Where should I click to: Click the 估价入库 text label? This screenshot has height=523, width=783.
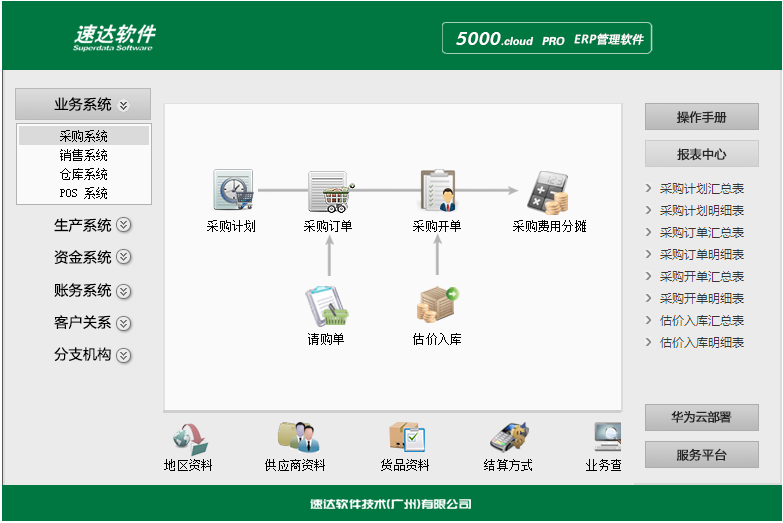[437, 340]
